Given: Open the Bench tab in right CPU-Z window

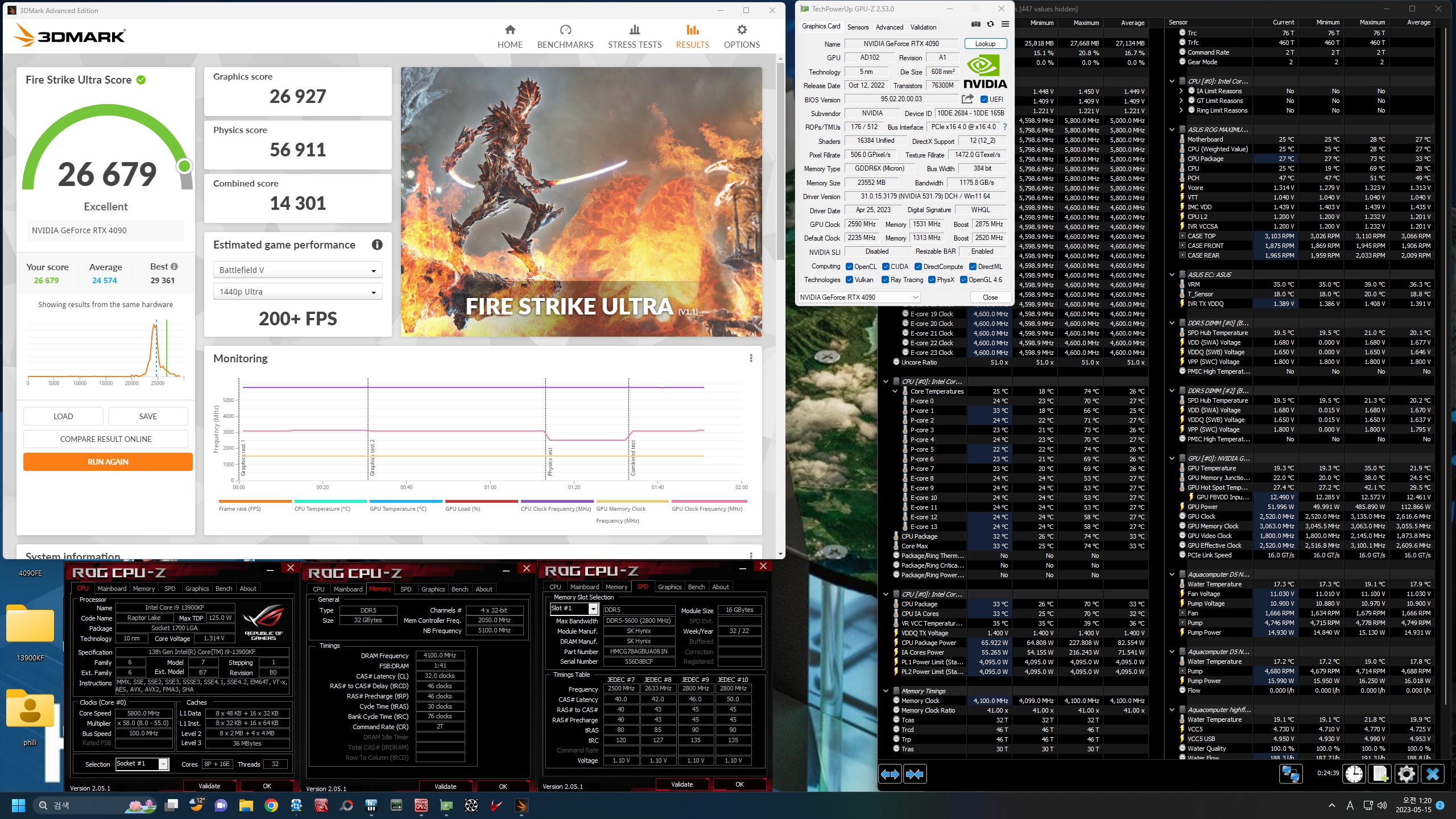Looking at the screenshot, I should pyautogui.click(x=696, y=586).
